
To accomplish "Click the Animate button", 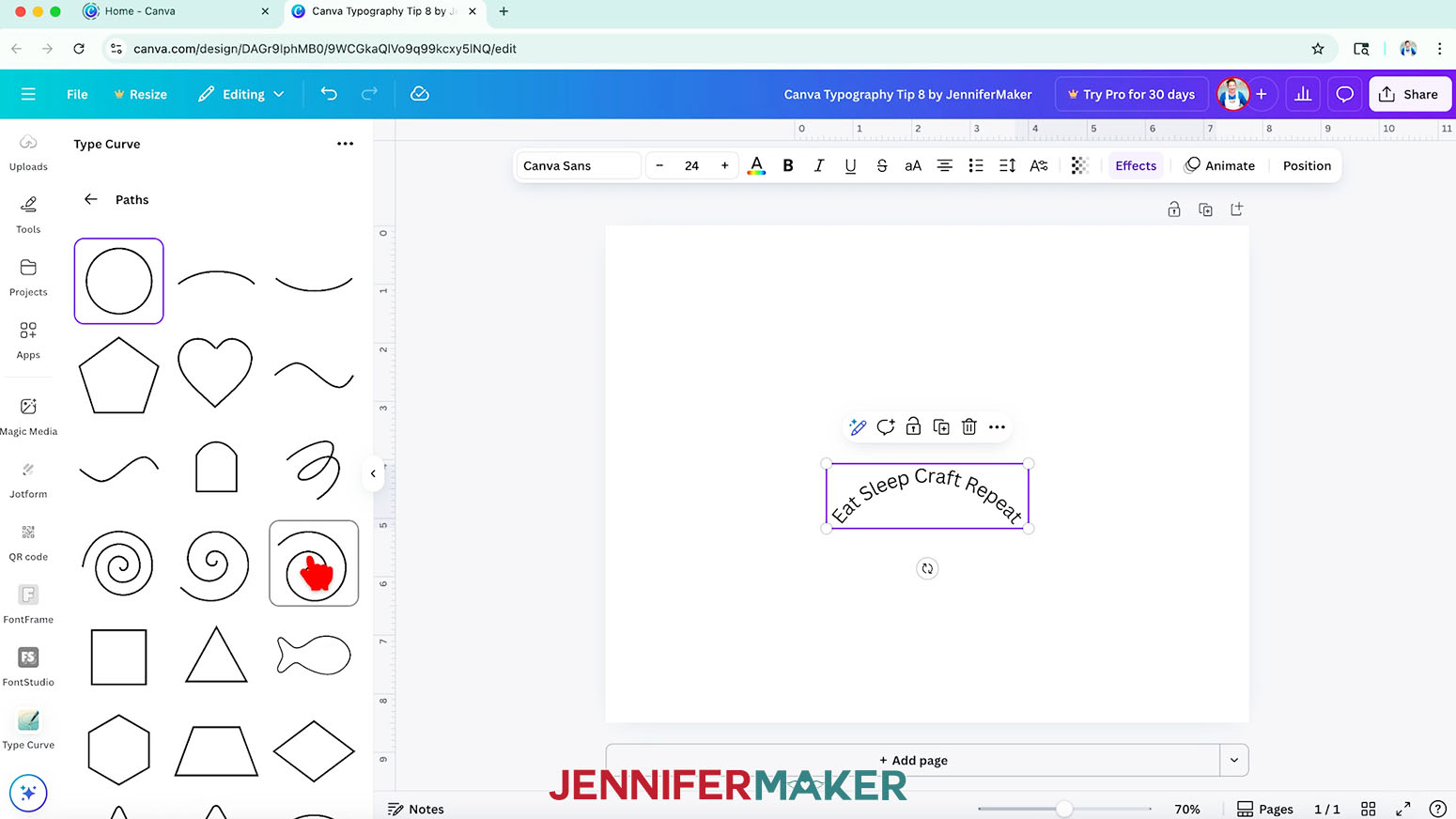I will 1220,165.
